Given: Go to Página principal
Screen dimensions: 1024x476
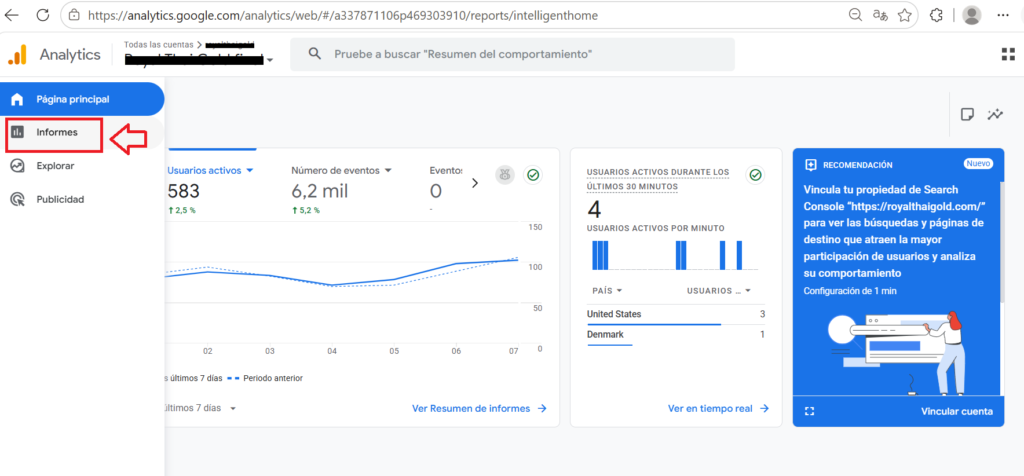Looking at the screenshot, I should [x=82, y=99].
